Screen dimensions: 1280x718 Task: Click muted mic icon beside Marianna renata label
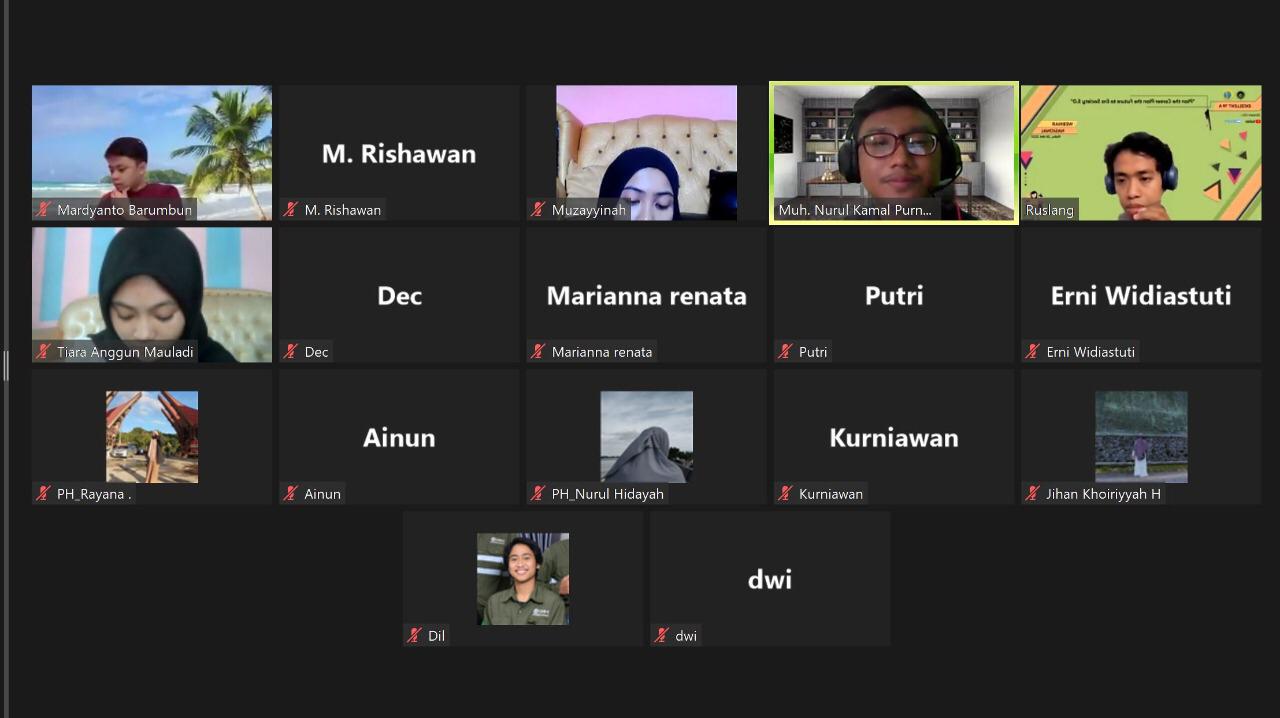click(x=538, y=352)
